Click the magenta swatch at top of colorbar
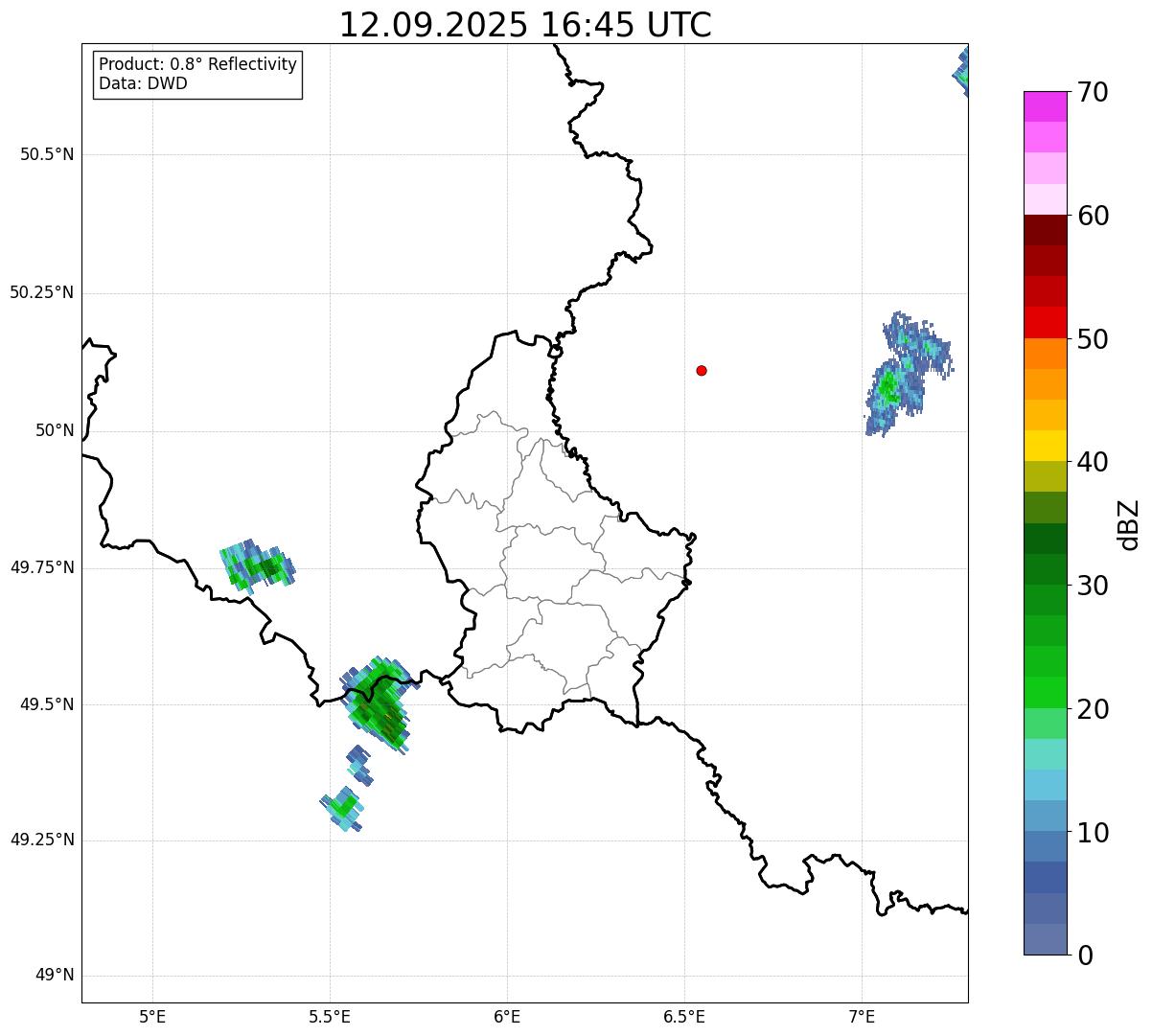Screen dimensions: 1152x1036 tap(1045, 106)
